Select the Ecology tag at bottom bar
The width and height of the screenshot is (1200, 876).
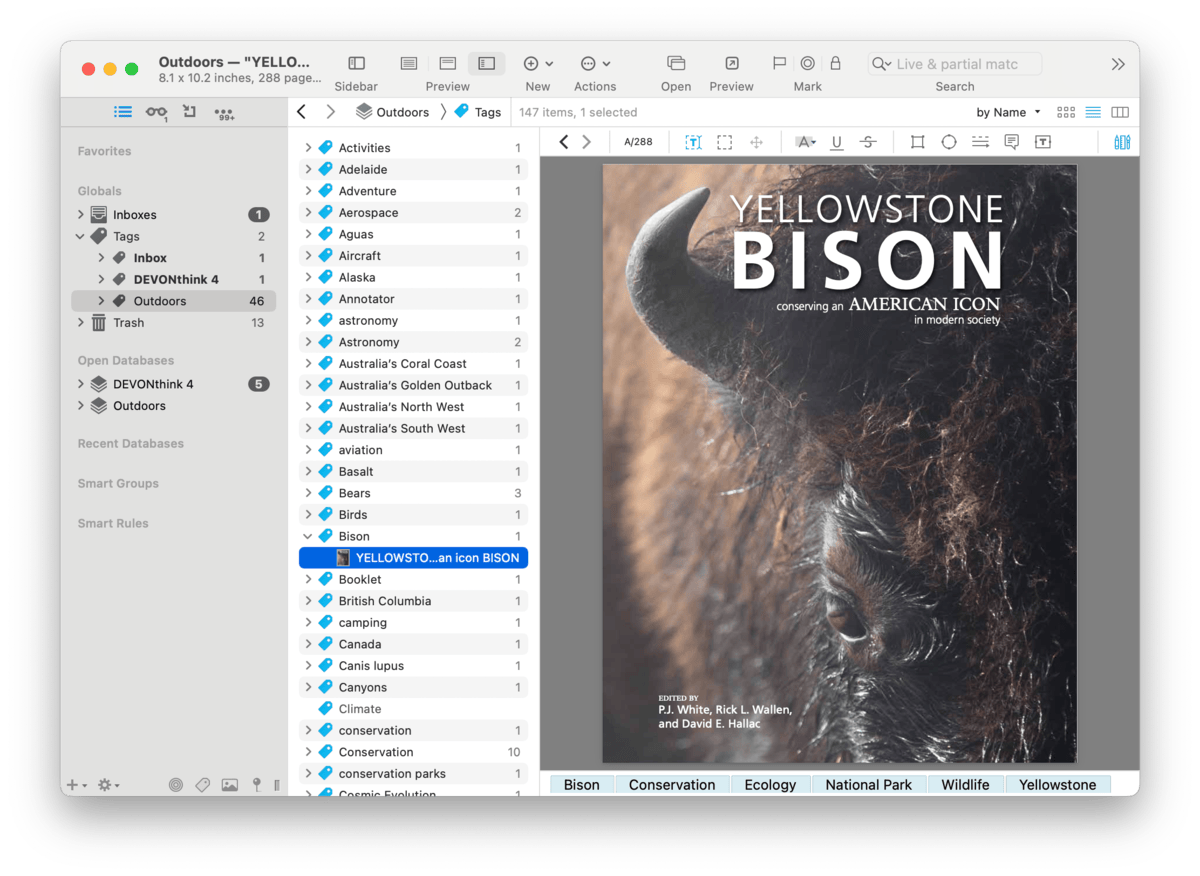(x=770, y=785)
